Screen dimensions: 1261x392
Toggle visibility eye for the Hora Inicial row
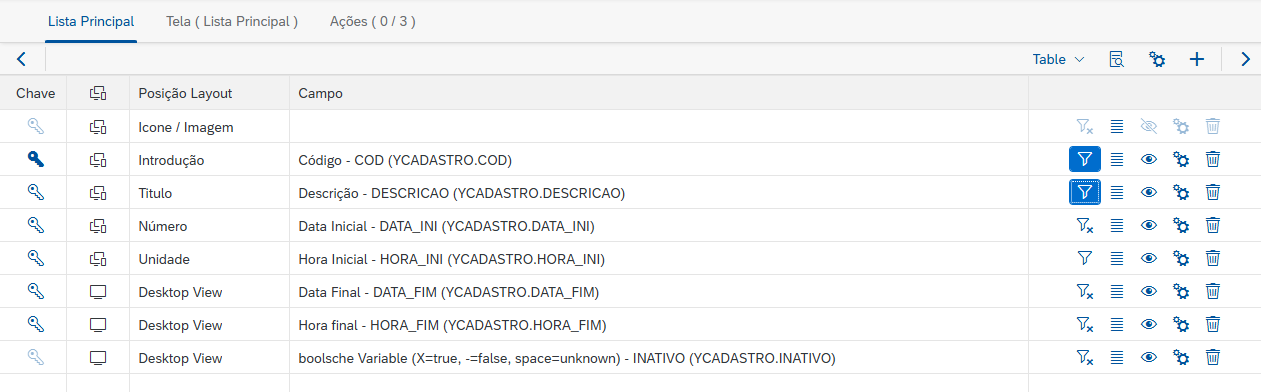[1149, 258]
